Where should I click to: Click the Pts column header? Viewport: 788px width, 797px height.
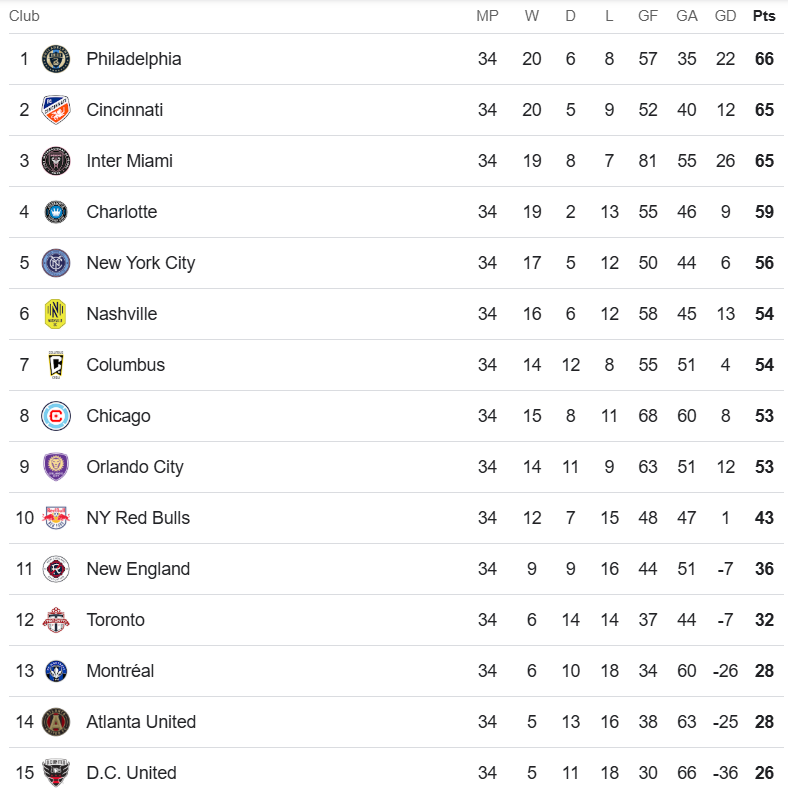[x=764, y=16]
